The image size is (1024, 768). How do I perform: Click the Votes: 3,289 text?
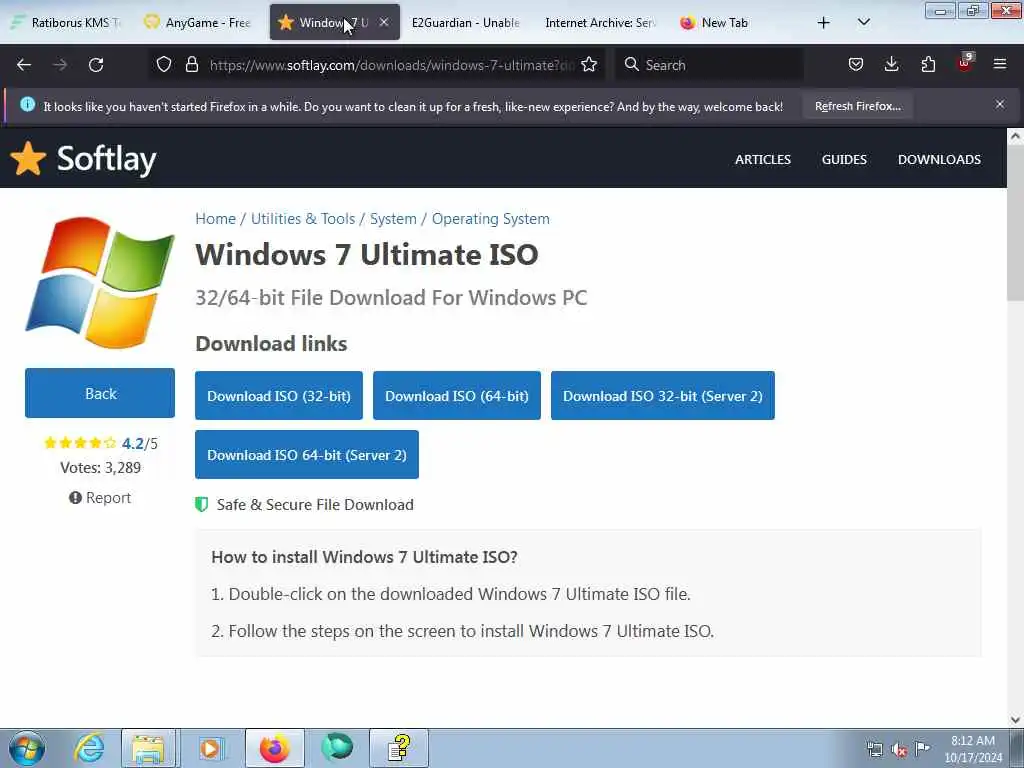(101, 468)
